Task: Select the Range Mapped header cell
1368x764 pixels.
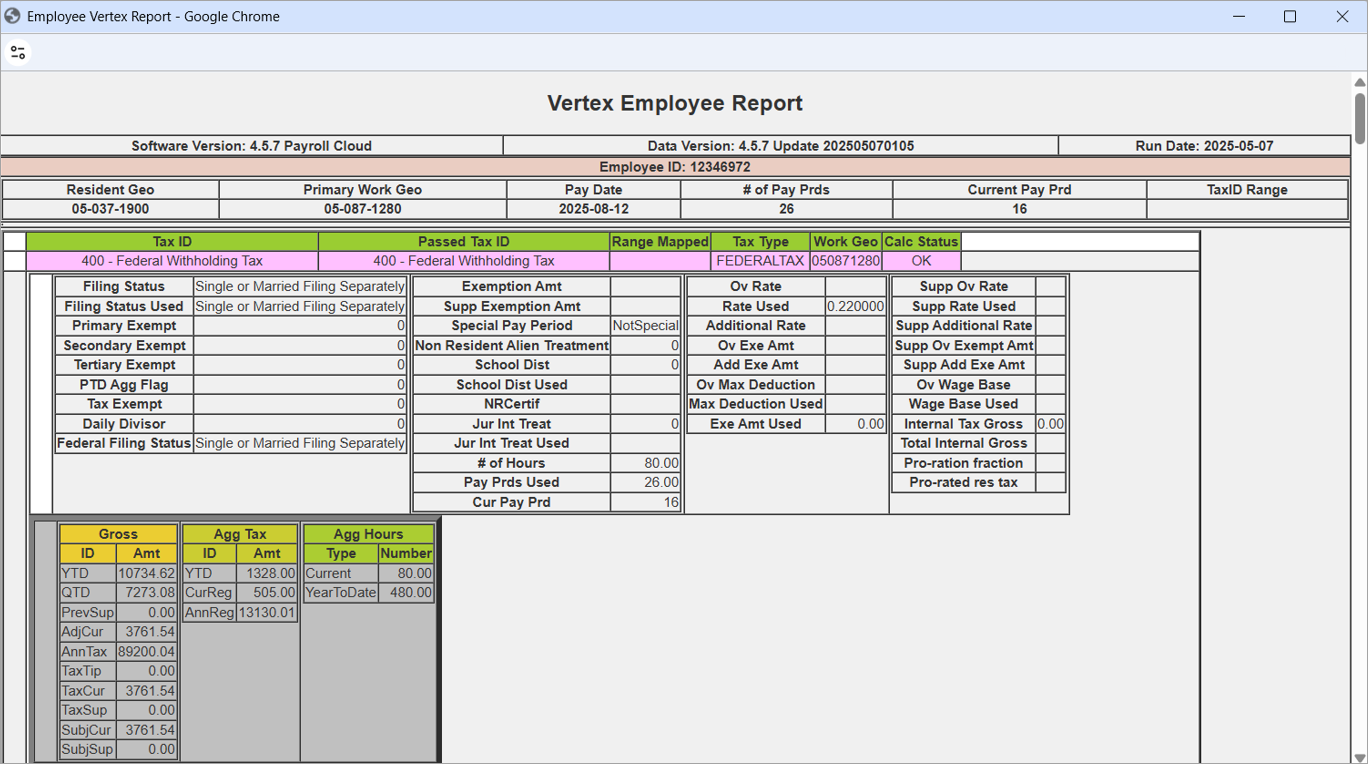Action: [x=660, y=241]
